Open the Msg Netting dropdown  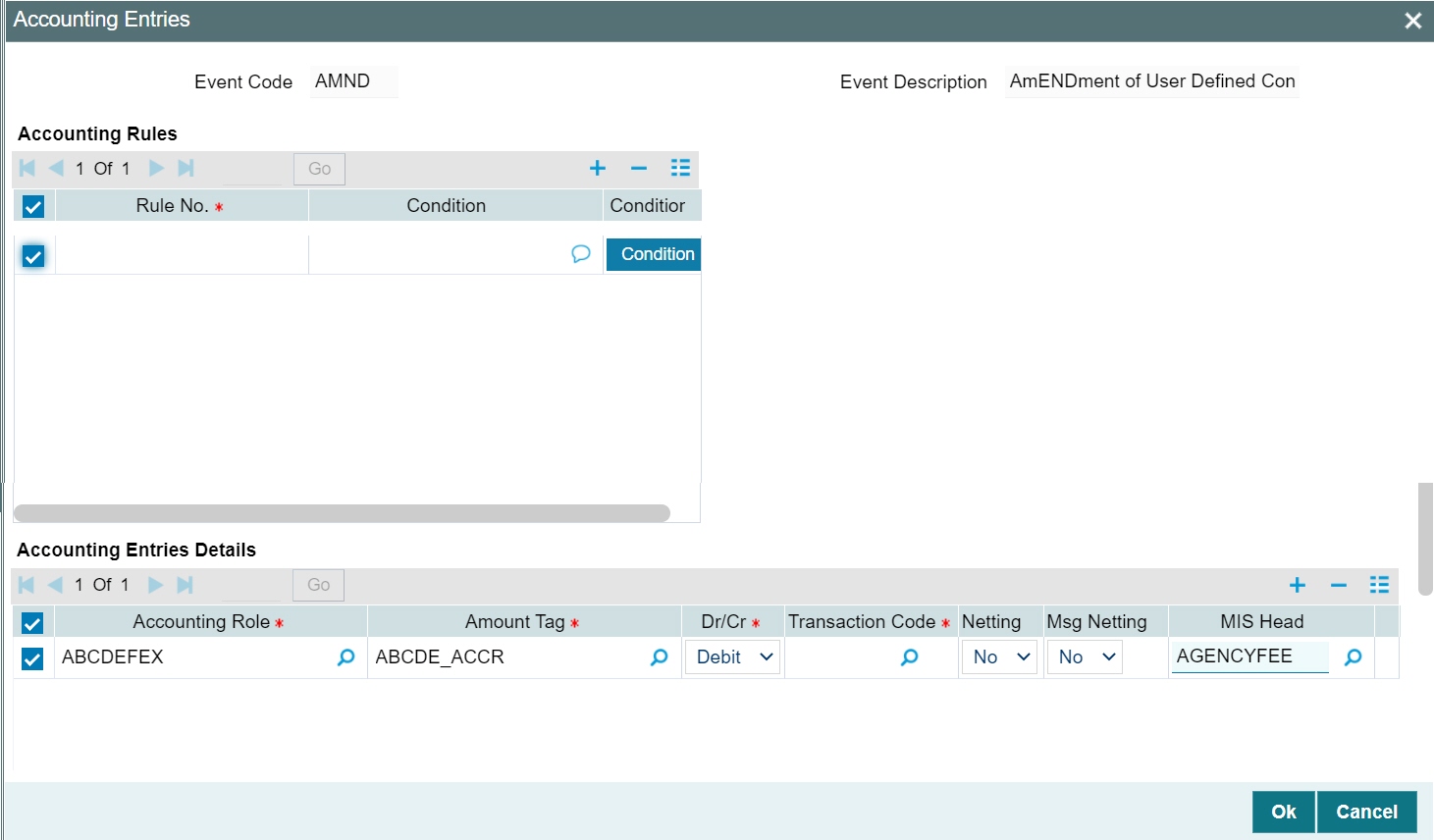point(1085,657)
